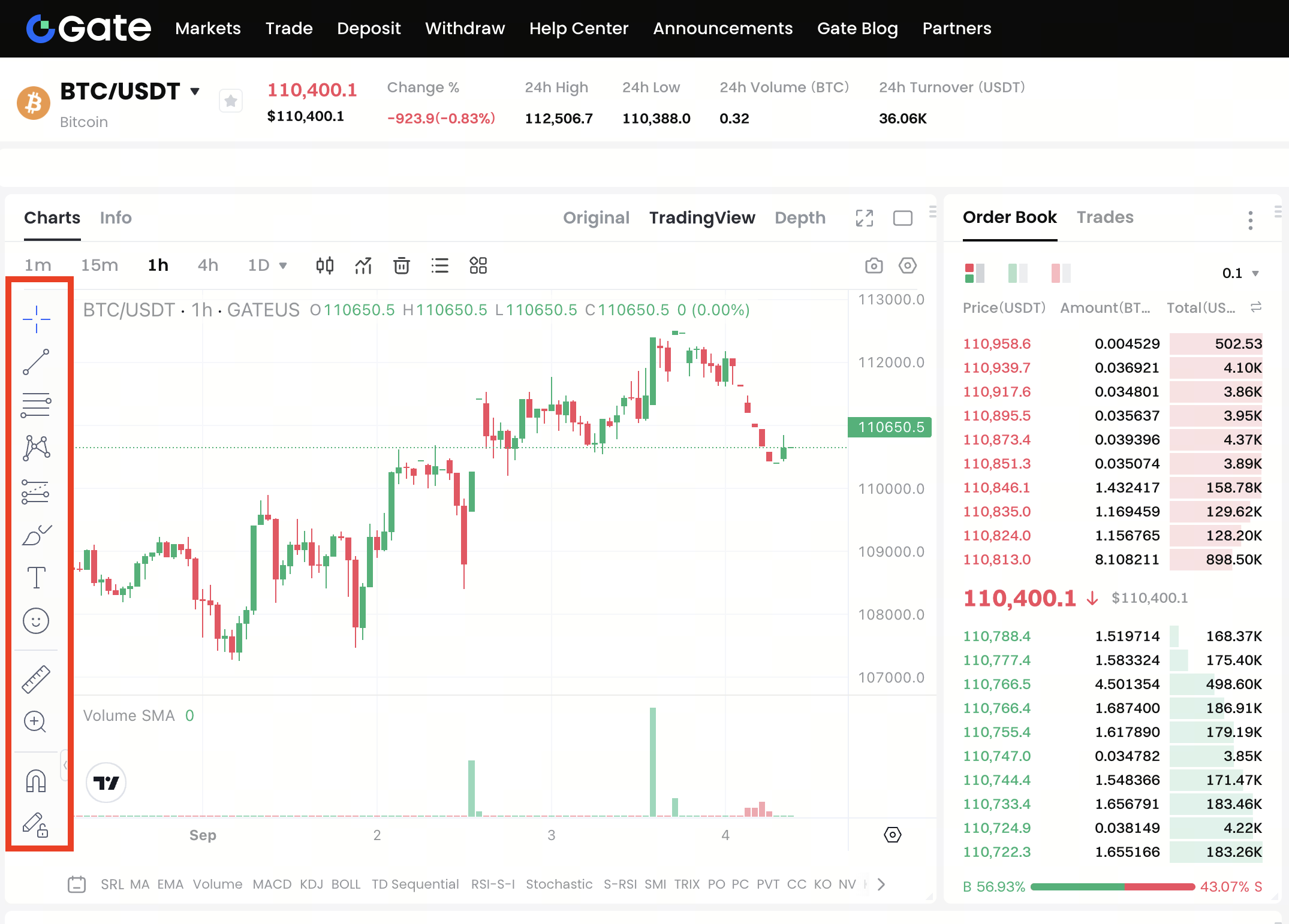Take a chart snapshot with camera icon
This screenshot has width=1289, height=924.
[x=874, y=265]
